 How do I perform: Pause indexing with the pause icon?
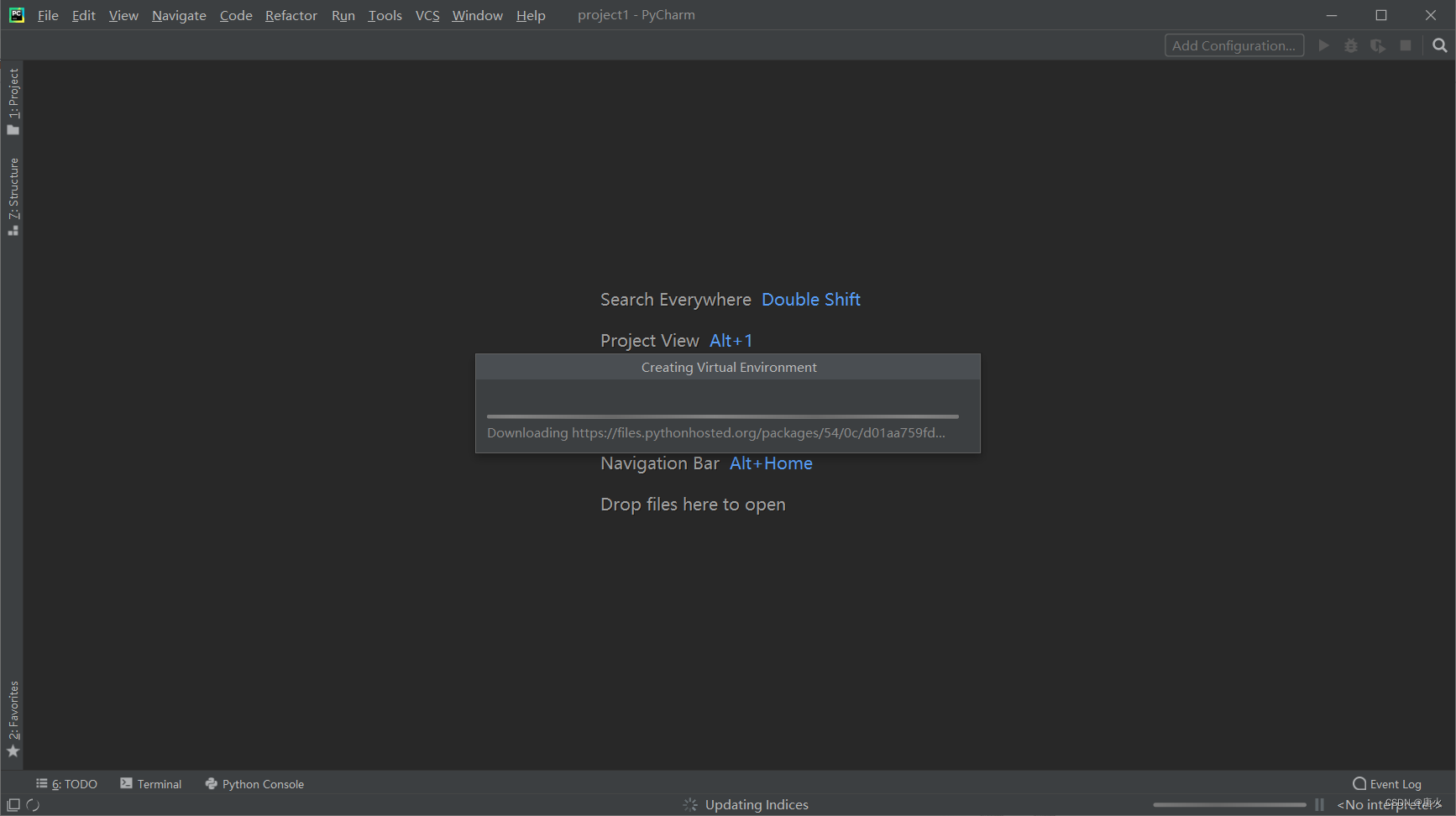pyautogui.click(x=1320, y=804)
